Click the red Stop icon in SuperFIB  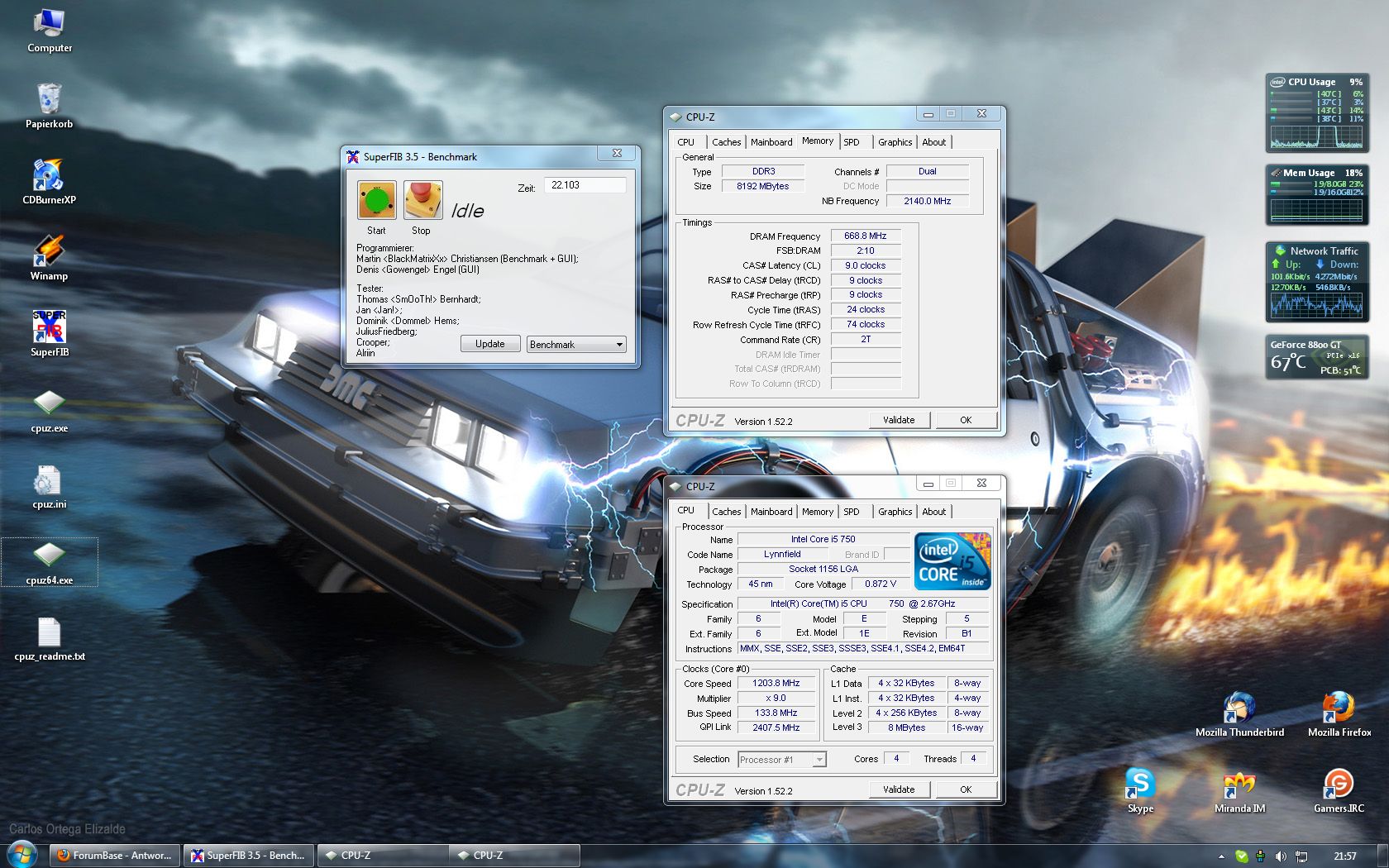(422, 200)
